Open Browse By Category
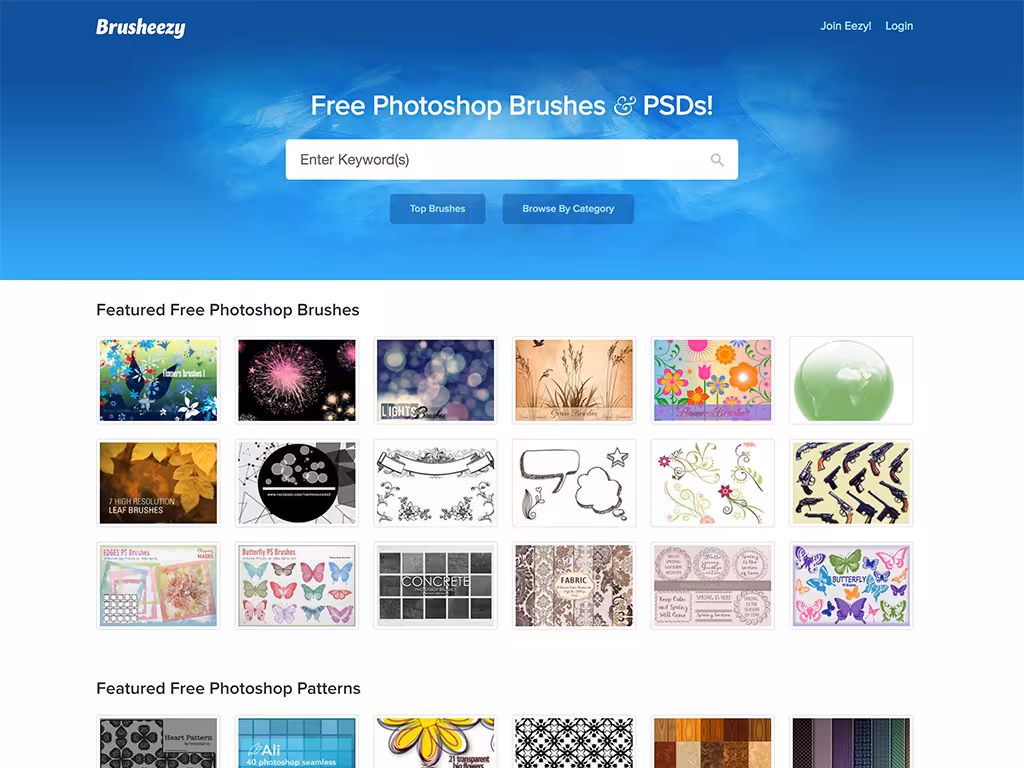1024x768 pixels. pyautogui.click(x=568, y=209)
